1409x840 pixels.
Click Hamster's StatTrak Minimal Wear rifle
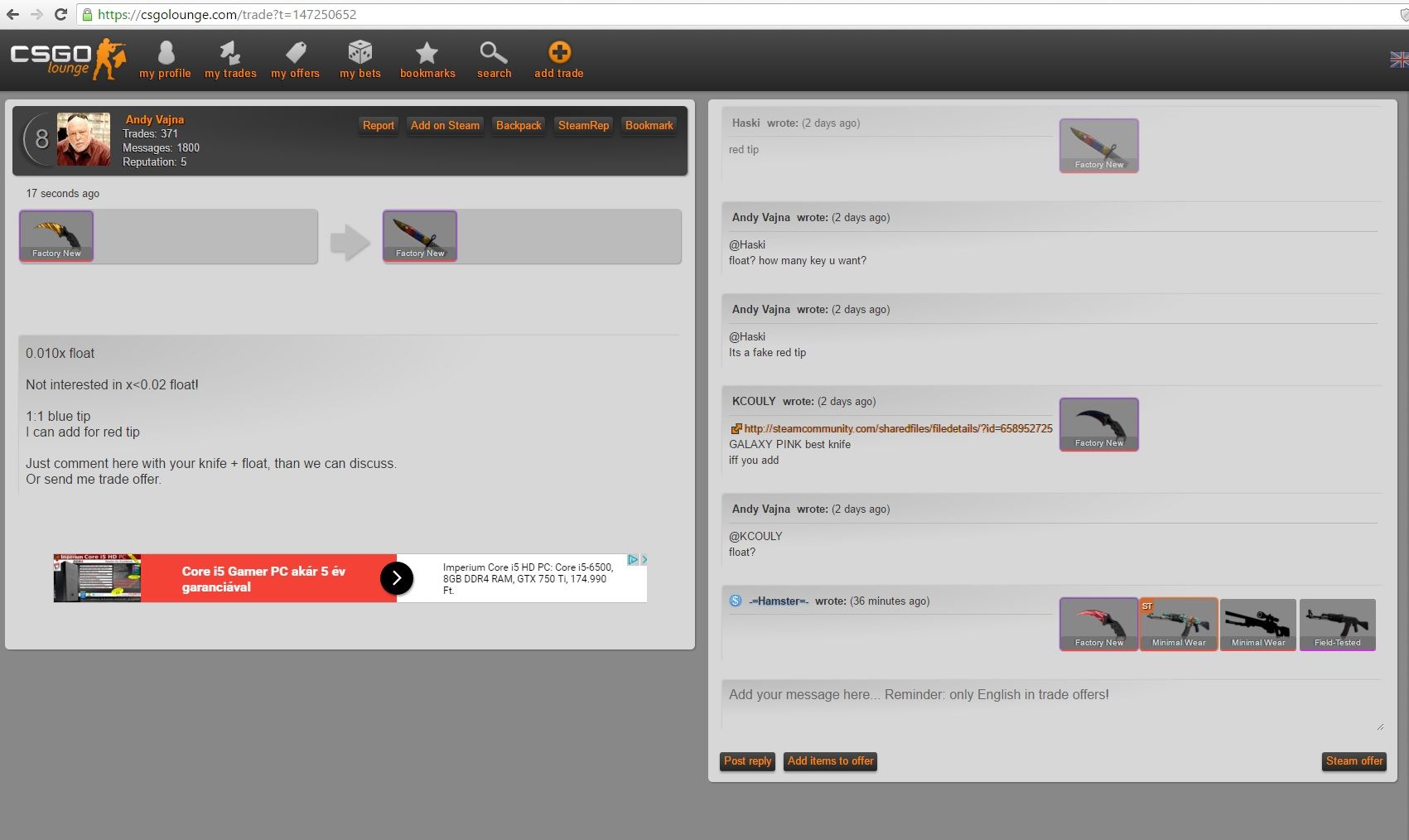coord(1179,624)
